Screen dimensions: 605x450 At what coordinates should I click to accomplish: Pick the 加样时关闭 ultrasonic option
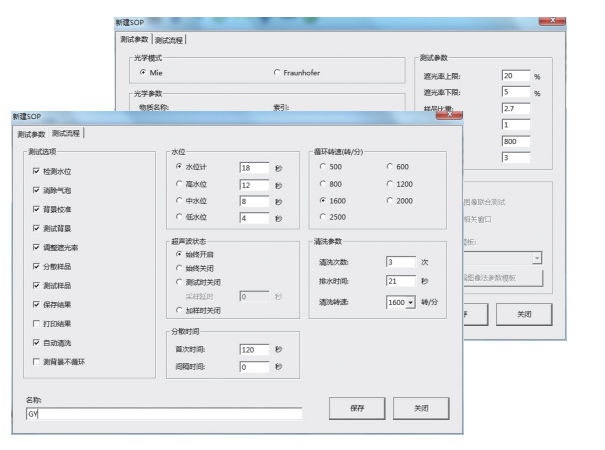pyautogui.click(x=179, y=310)
